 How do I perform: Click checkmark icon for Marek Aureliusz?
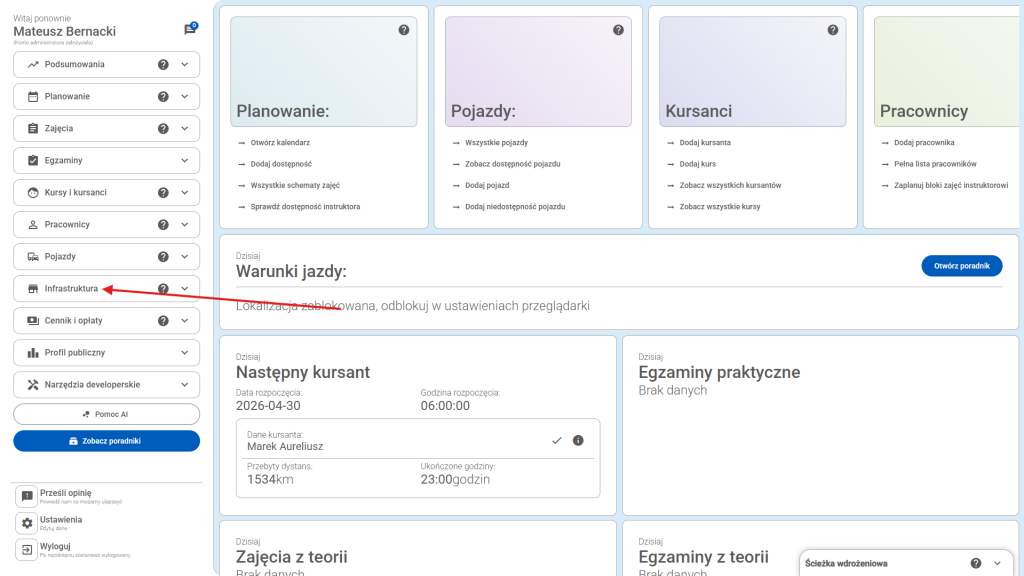click(x=557, y=441)
